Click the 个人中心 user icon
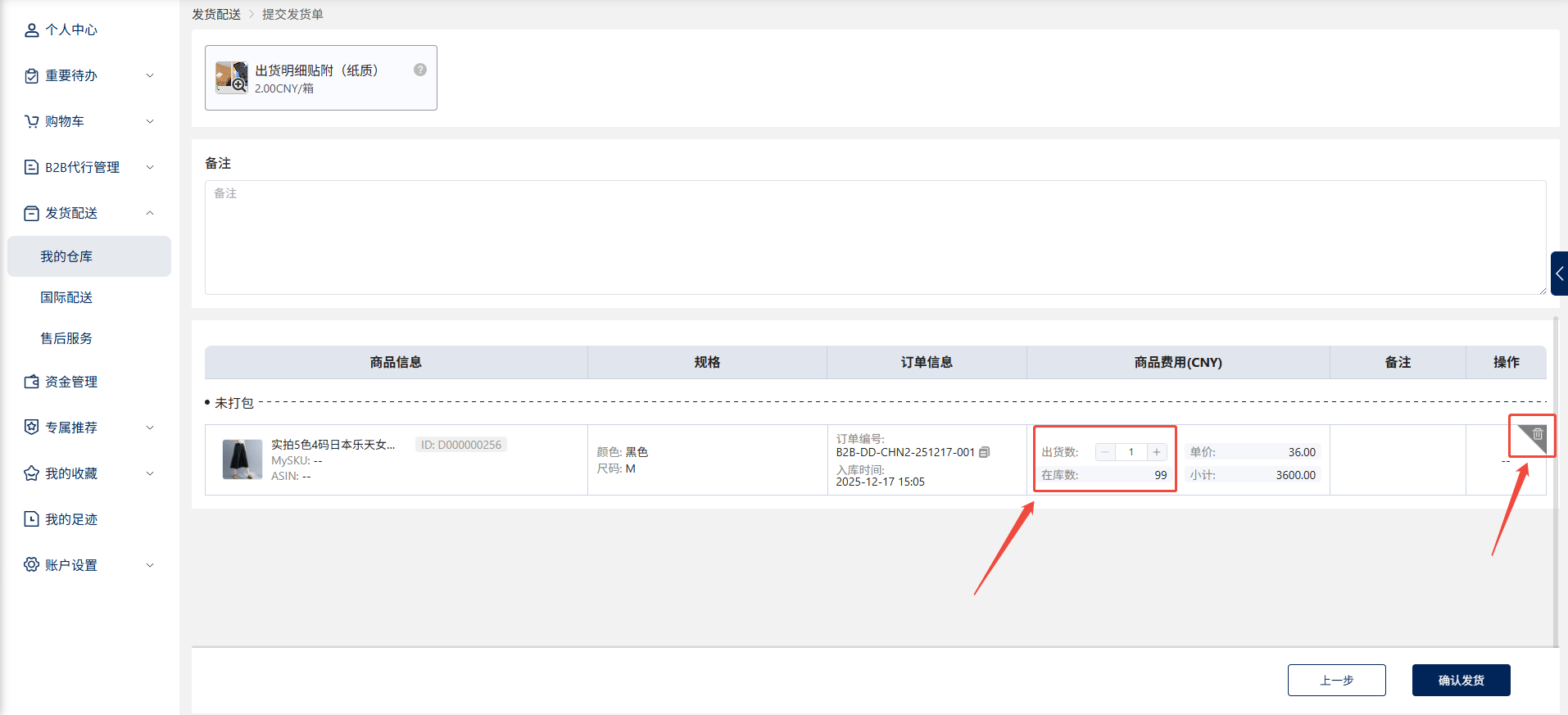Image resolution: width=1568 pixels, height=715 pixels. coord(31,30)
